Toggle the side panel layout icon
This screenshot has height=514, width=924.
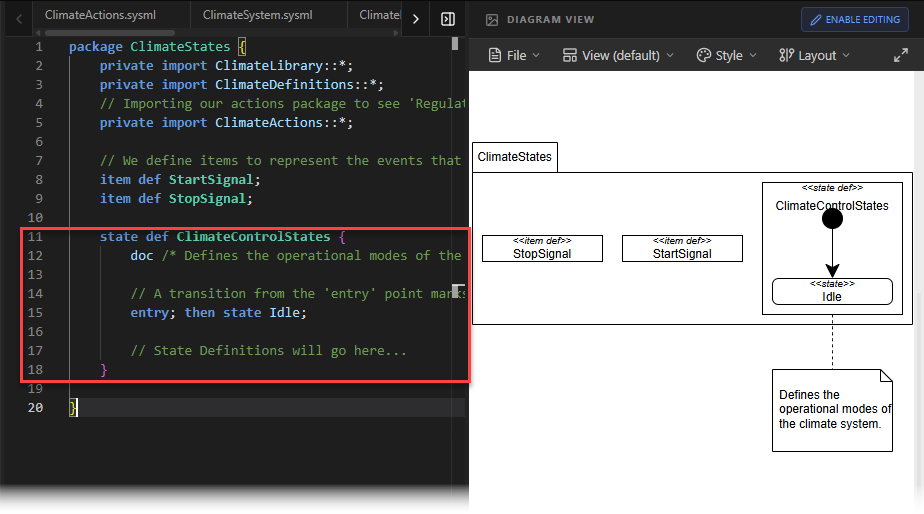coord(448,19)
